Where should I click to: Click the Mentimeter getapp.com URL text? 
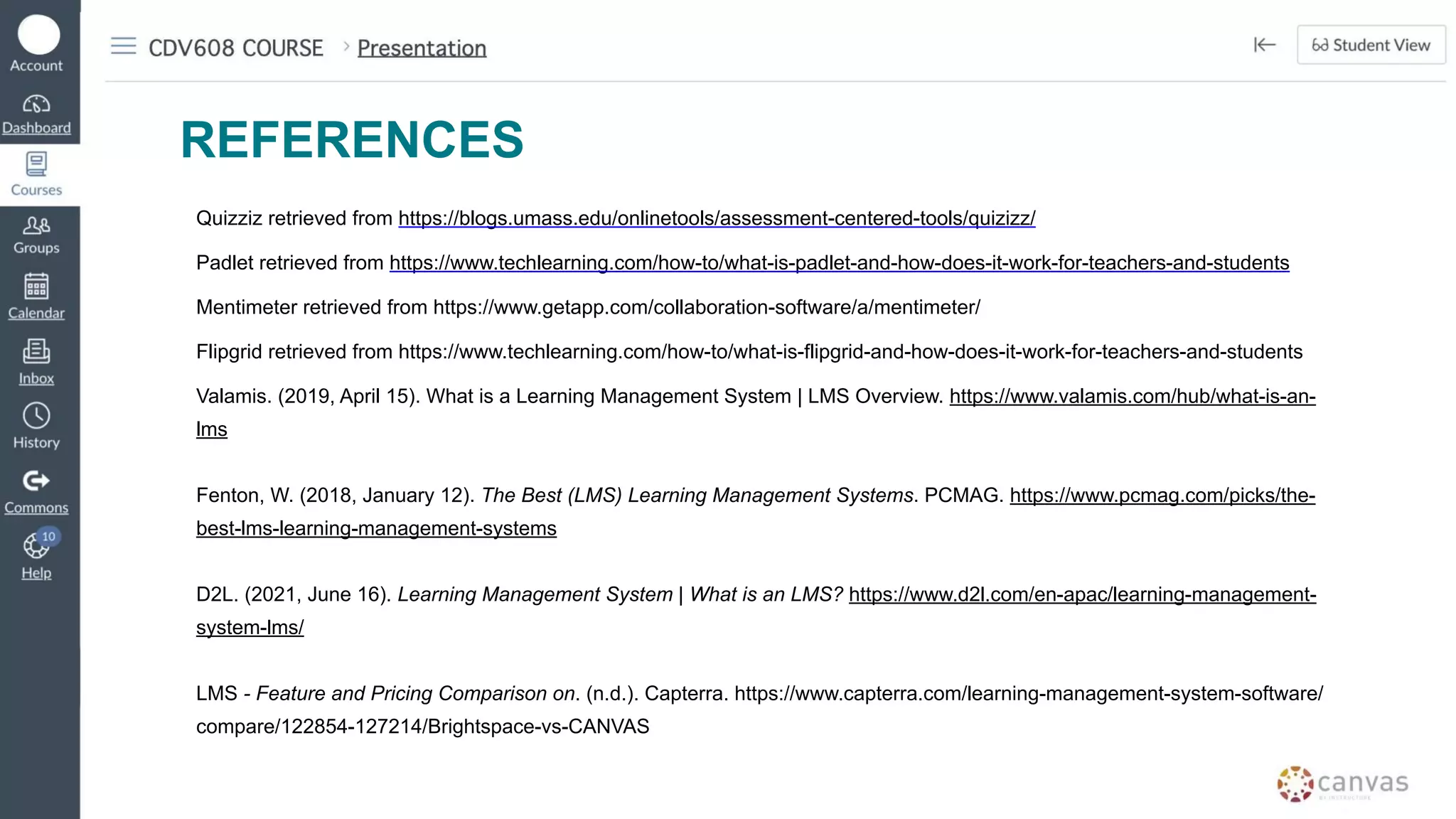(x=707, y=307)
